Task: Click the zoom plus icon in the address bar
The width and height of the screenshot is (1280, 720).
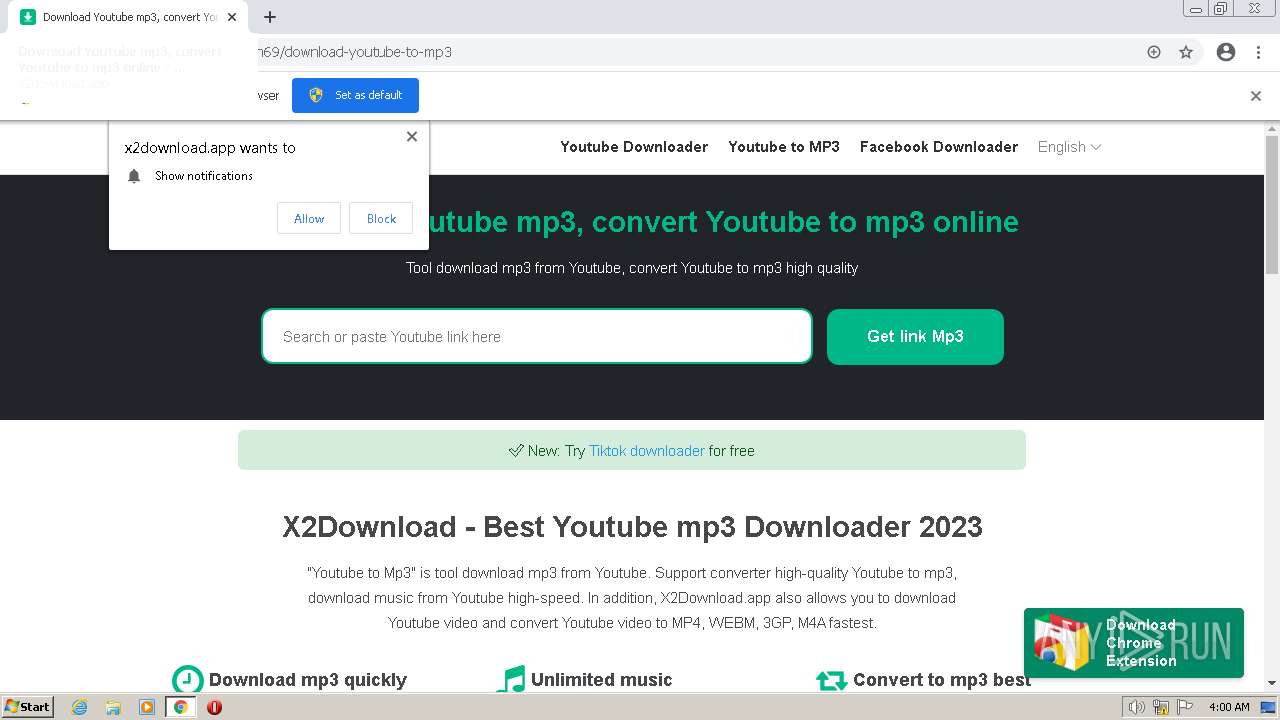Action: 1154,52
